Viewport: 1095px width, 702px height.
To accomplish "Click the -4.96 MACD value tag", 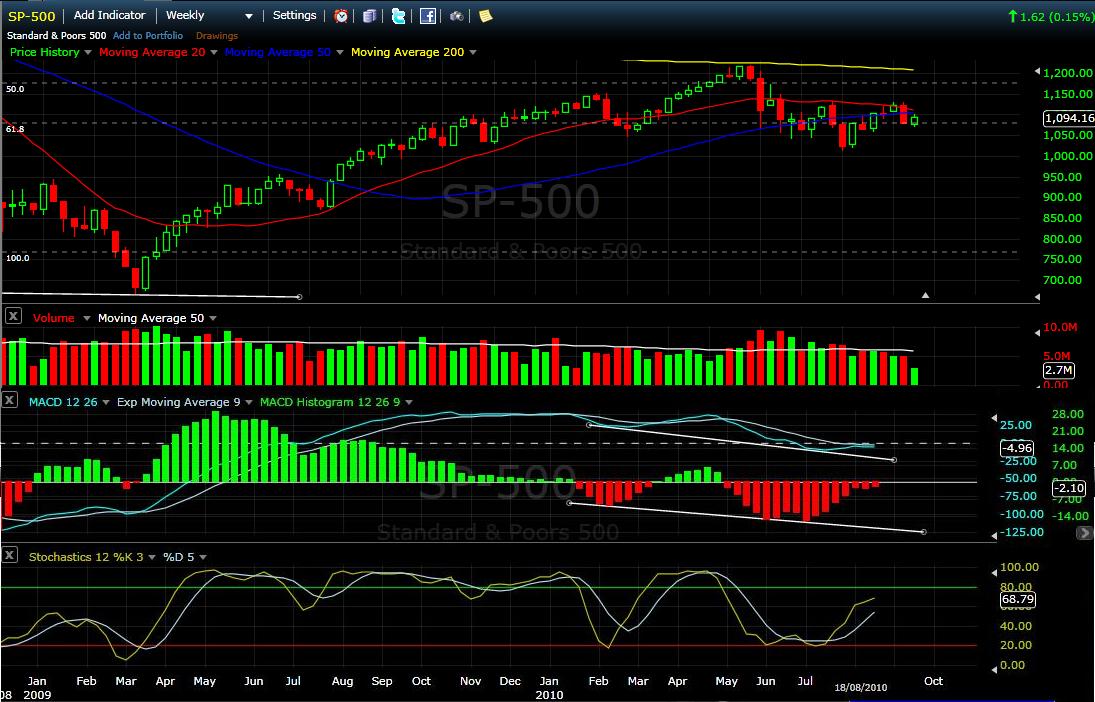I will (x=1016, y=448).
